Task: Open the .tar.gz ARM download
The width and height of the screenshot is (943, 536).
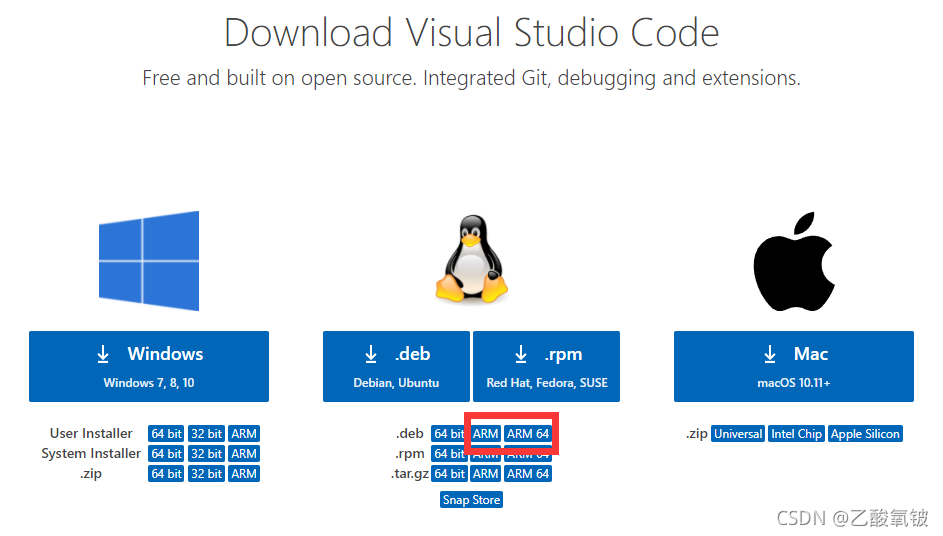Action: pos(485,473)
